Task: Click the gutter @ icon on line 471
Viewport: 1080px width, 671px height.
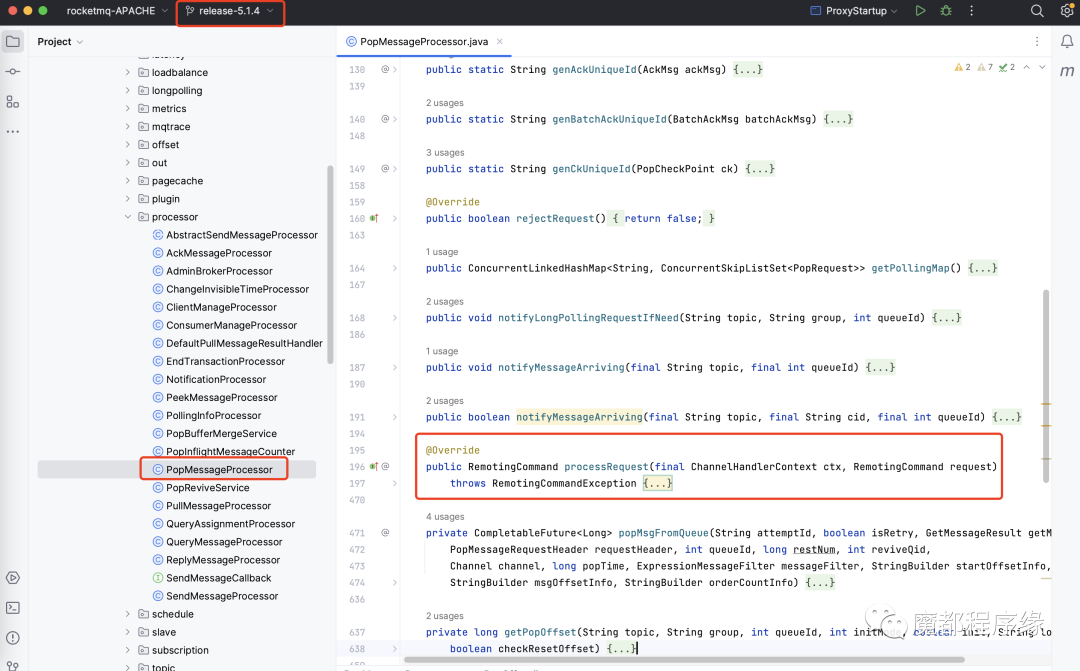Action: 385,533
